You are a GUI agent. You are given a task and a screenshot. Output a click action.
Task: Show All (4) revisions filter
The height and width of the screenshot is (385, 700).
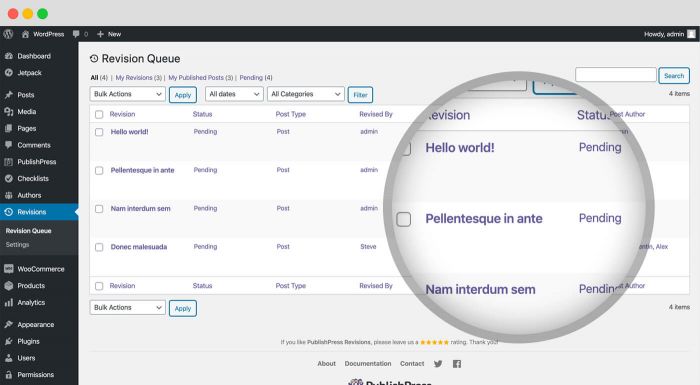coord(99,77)
